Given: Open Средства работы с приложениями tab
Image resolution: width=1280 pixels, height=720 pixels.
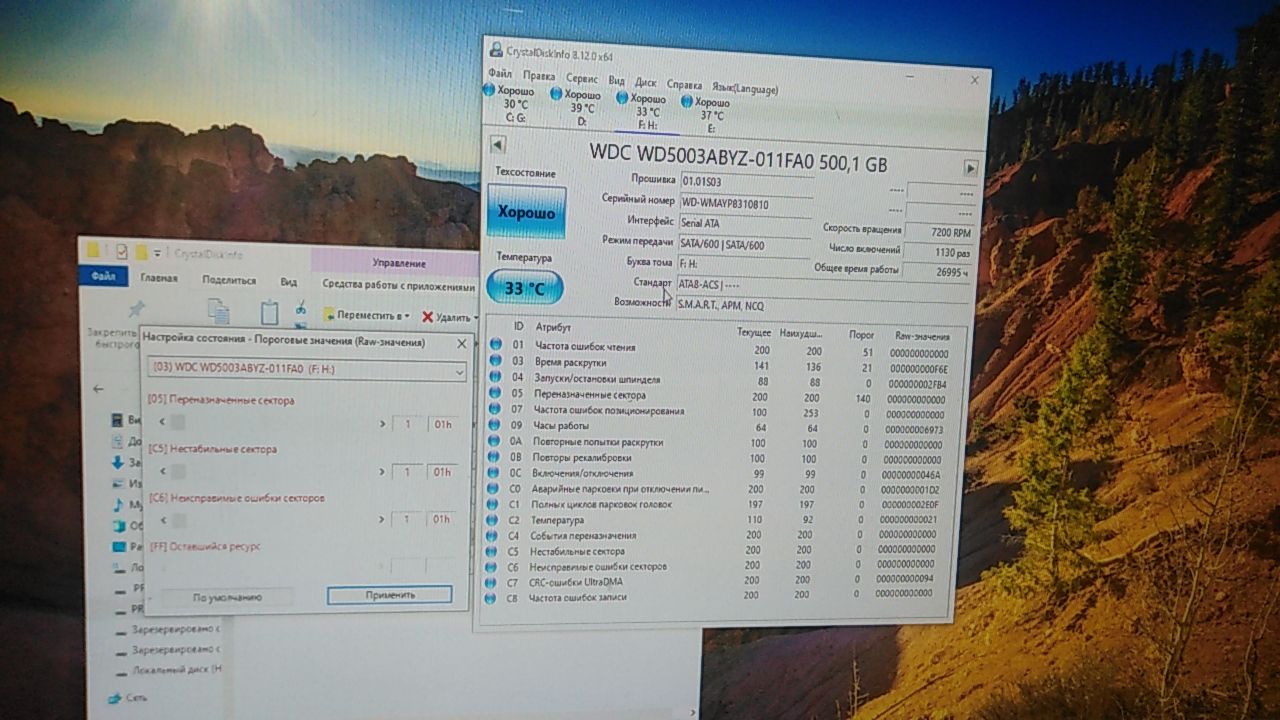Looking at the screenshot, I should pyautogui.click(x=398, y=285).
